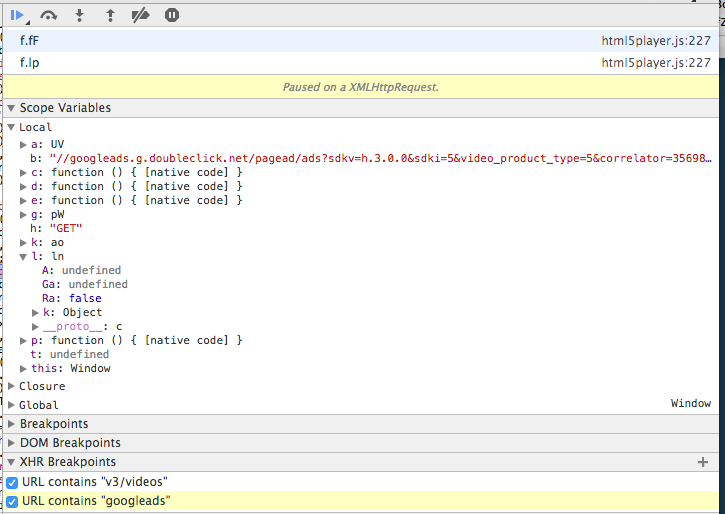Expand variable e function

[x=23, y=201]
